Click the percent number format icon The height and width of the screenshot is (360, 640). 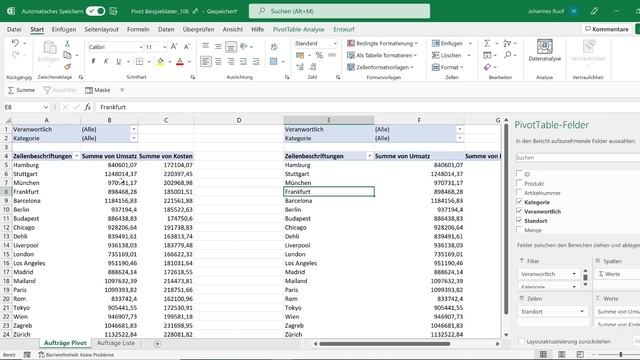pyautogui.click(x=319, y=55)
